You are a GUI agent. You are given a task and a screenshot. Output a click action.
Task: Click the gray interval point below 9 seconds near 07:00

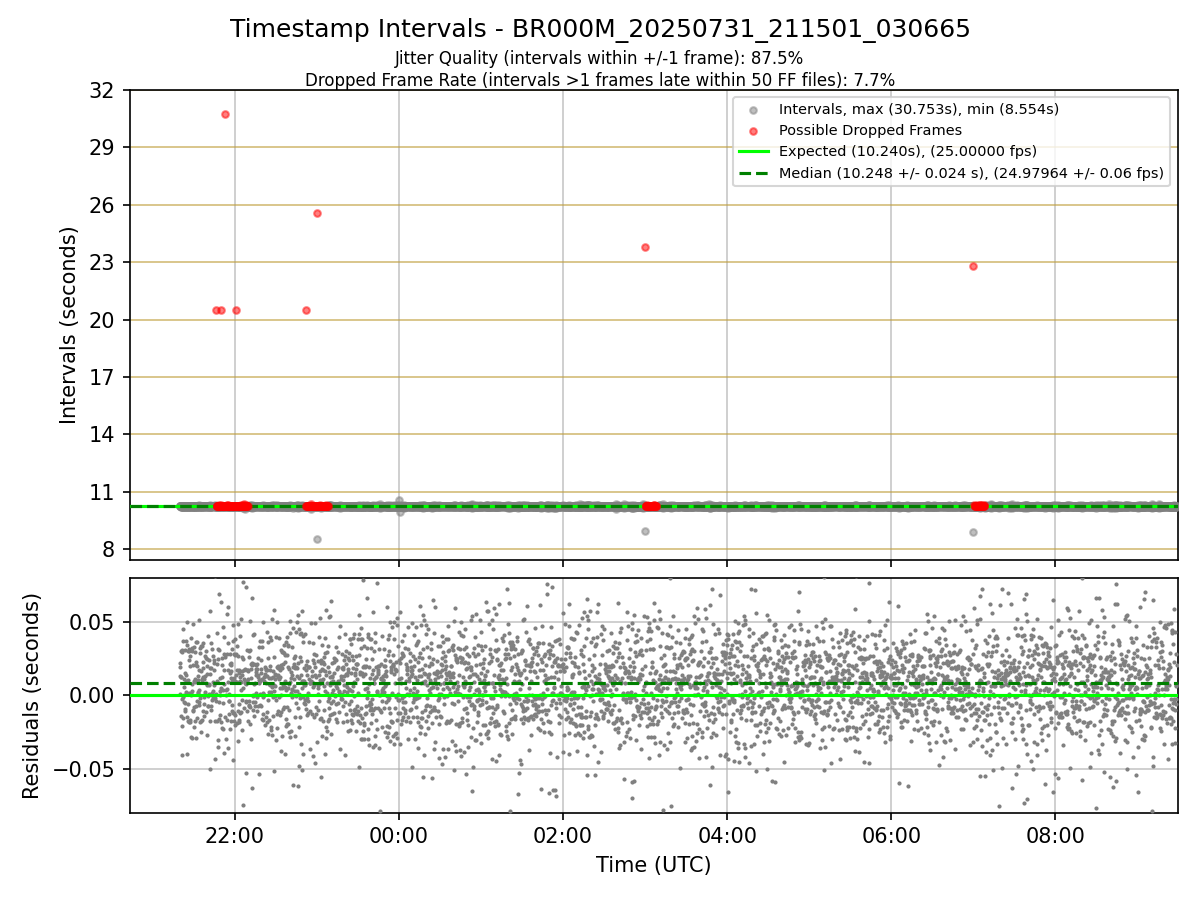tap(973, 532)
